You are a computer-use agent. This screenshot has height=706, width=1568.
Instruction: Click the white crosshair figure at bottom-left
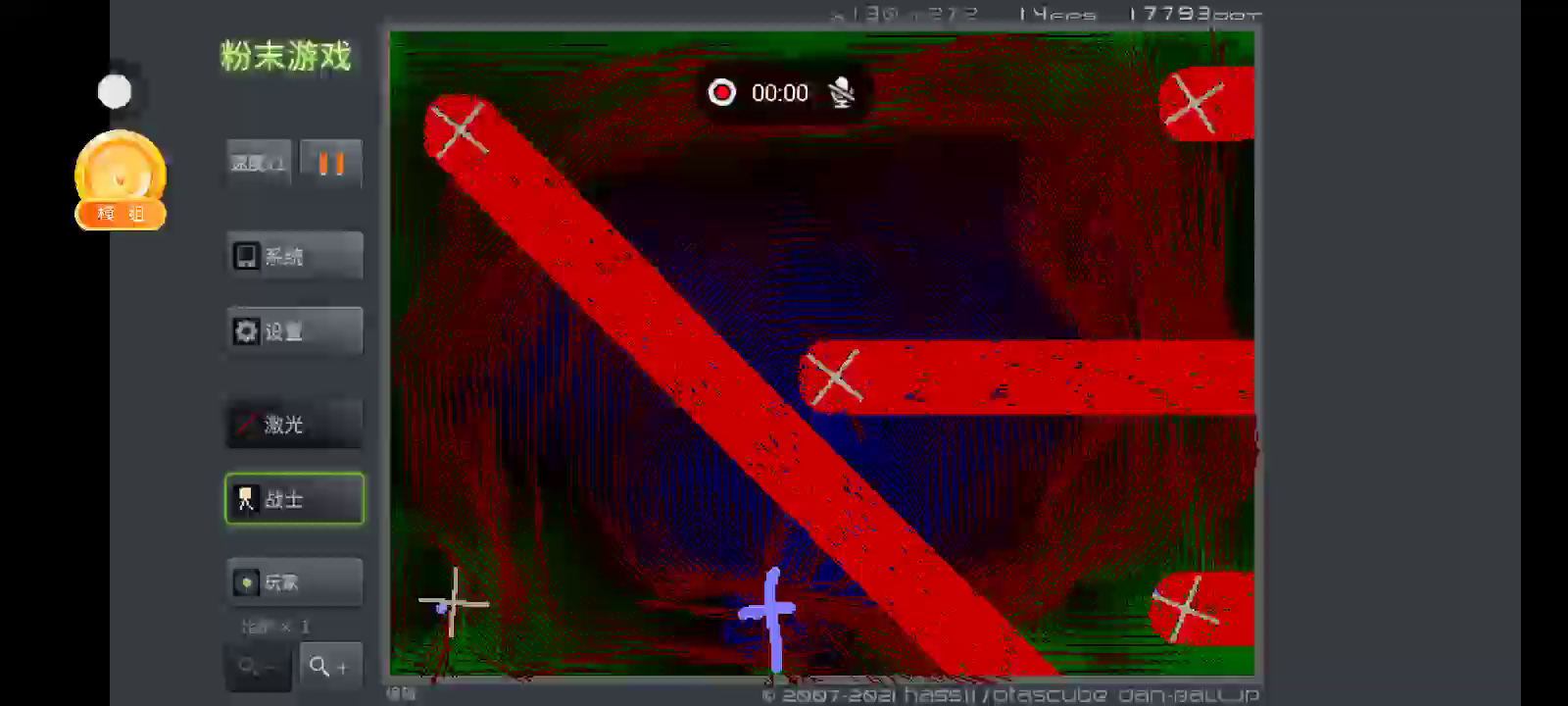454,602
